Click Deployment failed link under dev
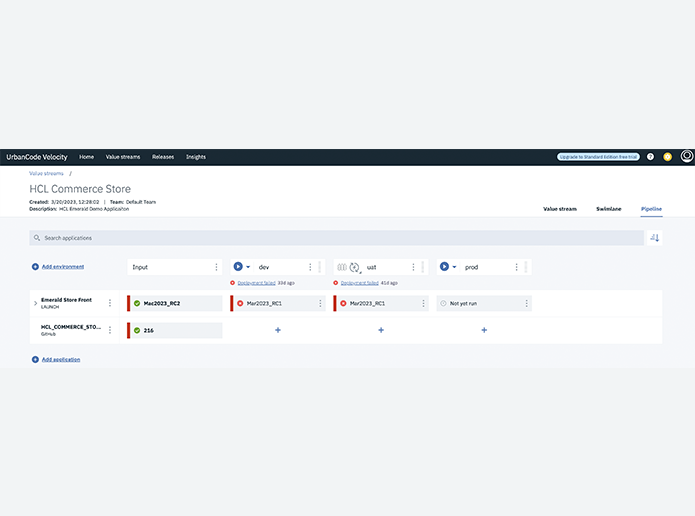695x516 pixels. [x=257, y=283]
